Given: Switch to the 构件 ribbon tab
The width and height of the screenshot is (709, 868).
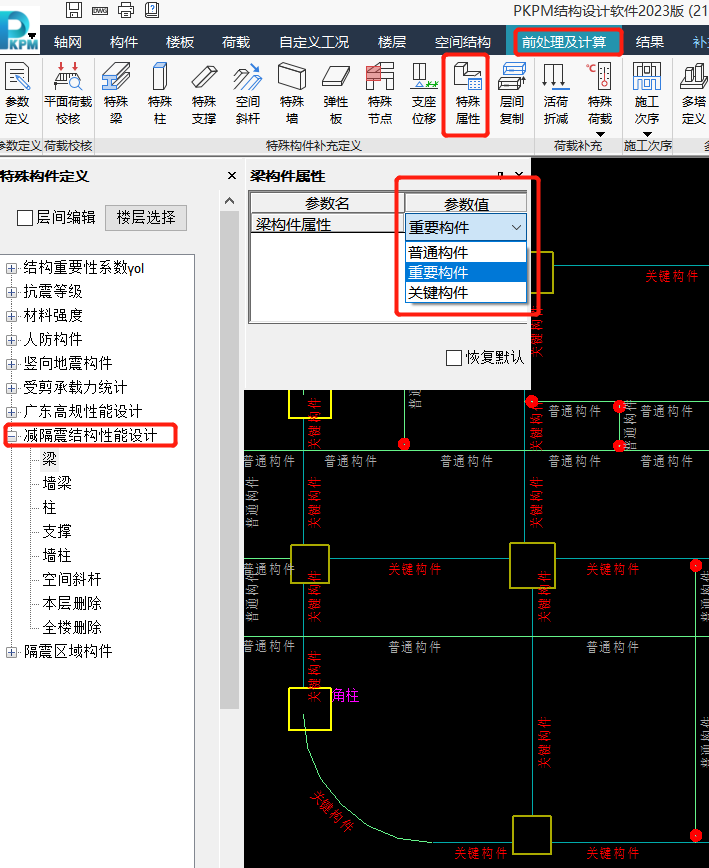Looking at the screenshot, I should [x=124, y=42].
